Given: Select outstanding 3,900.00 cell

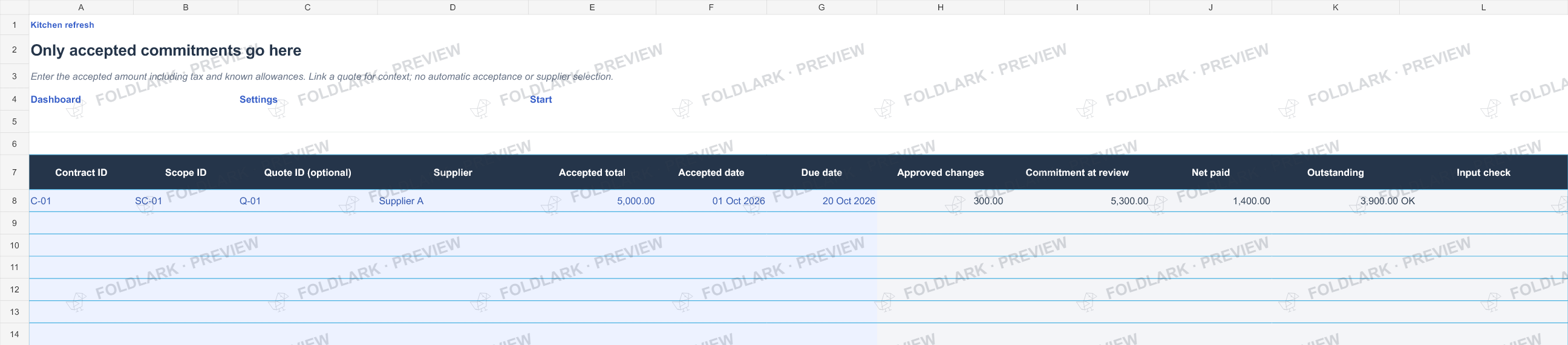Looking at the screenshot, I should [x=1336, y=201].
